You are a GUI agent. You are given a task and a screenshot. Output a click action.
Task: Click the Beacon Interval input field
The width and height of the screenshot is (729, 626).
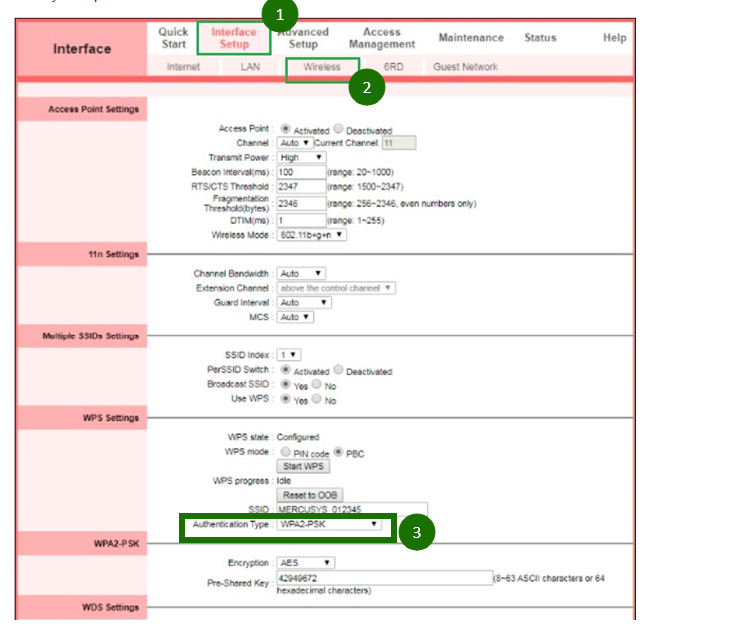click(301, 172)
